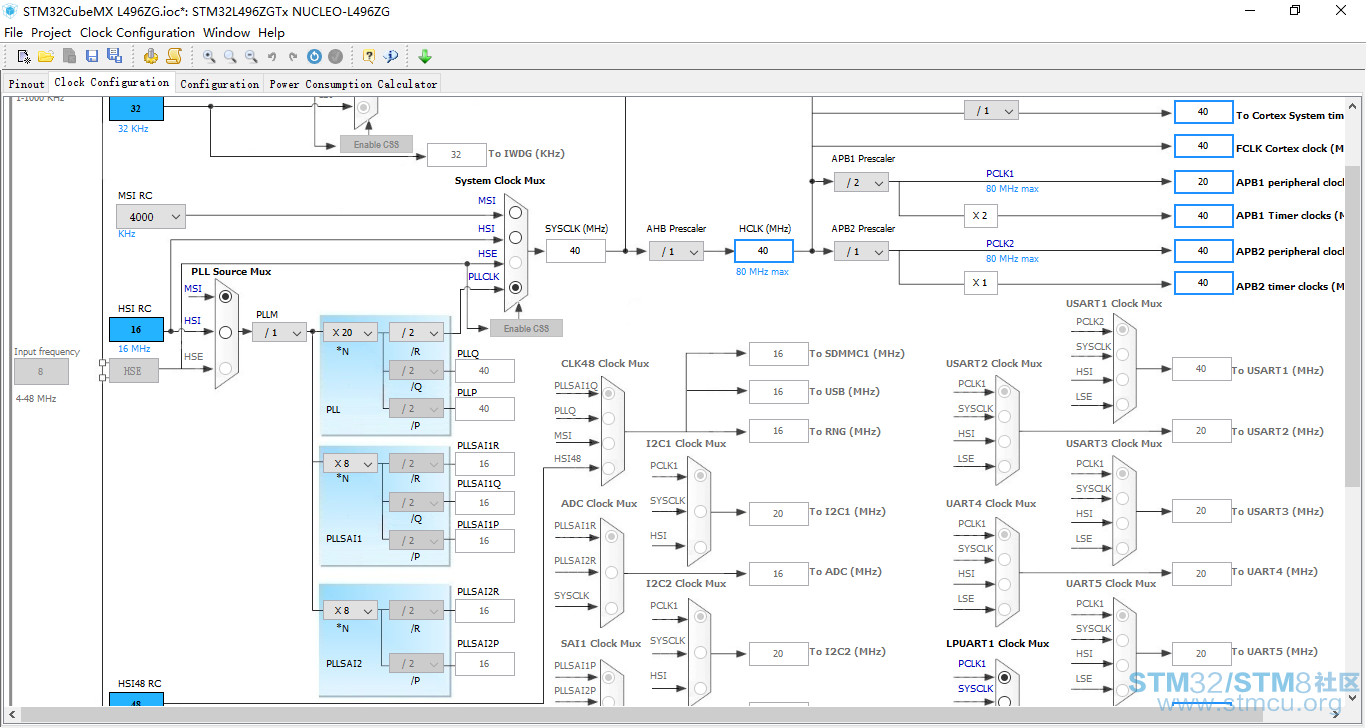Select HSI on the PLL Source Mux

click(225, 332)
